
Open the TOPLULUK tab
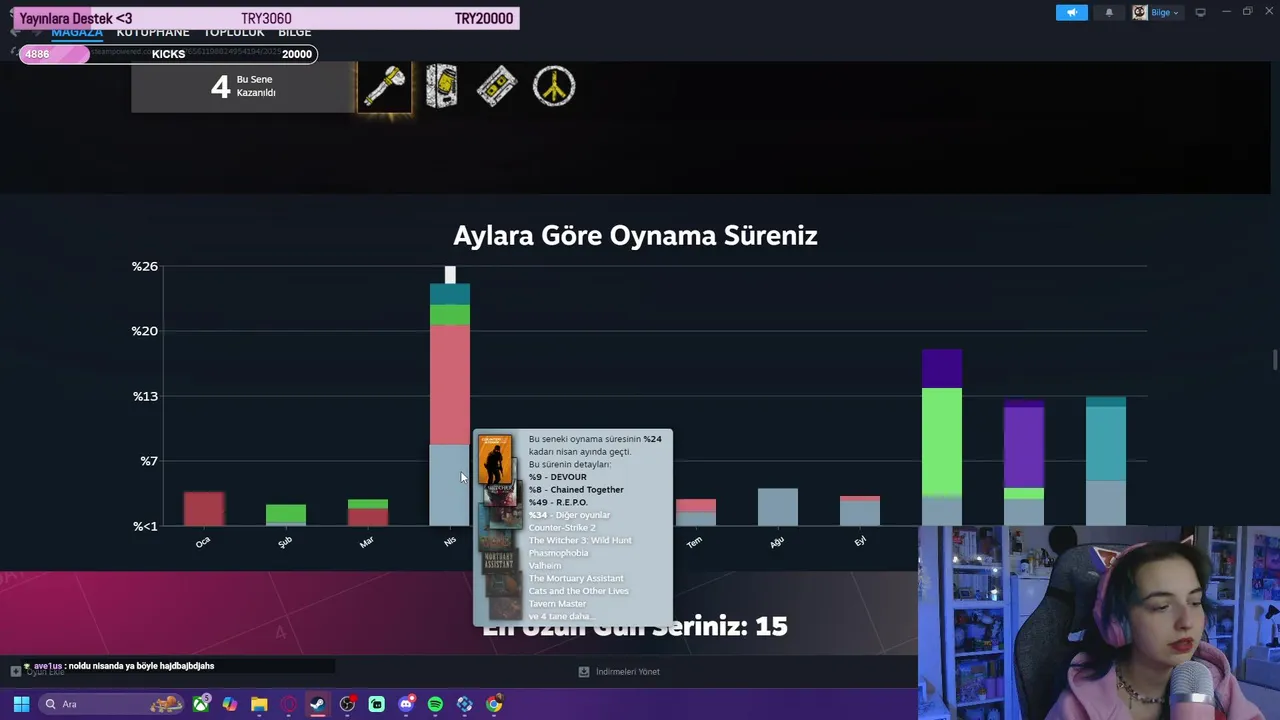pos(234,32)
